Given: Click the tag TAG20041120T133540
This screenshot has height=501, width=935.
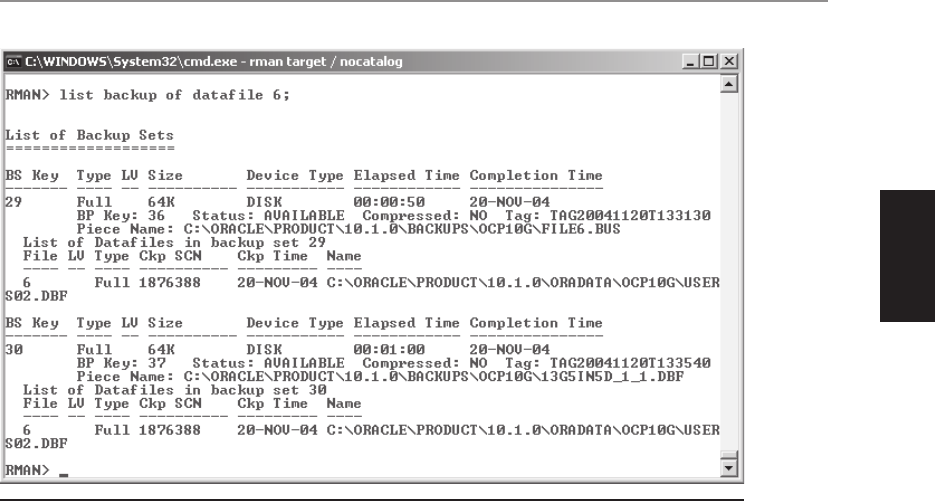Looking at the screenshot, I should click(630, 363).
